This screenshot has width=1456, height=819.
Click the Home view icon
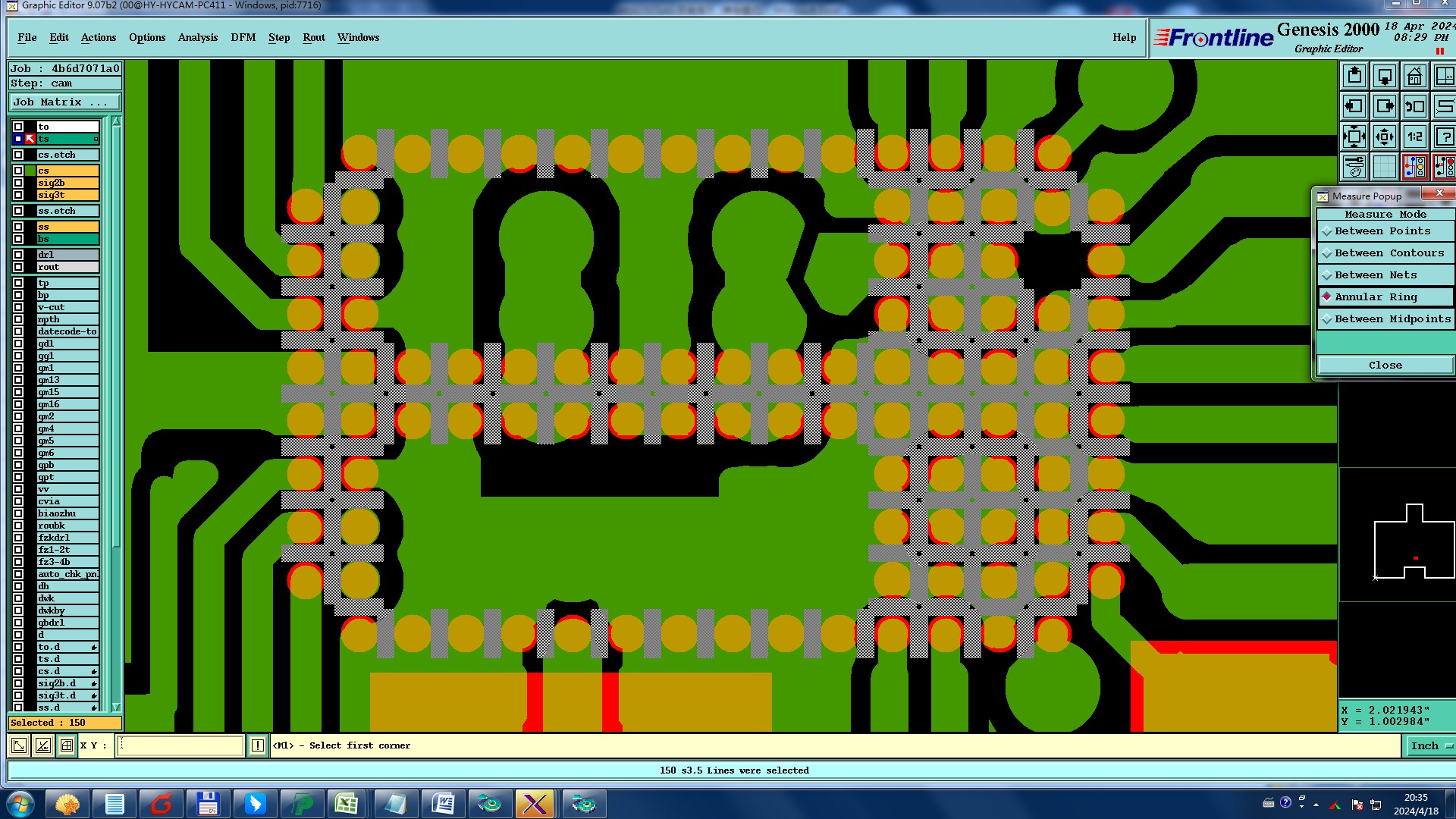1414,77
